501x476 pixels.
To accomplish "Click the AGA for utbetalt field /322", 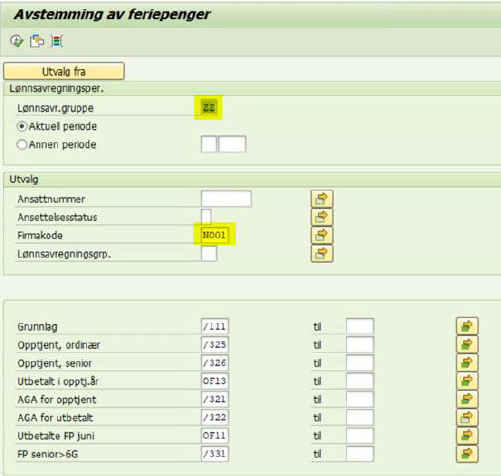I will (215, 417).
